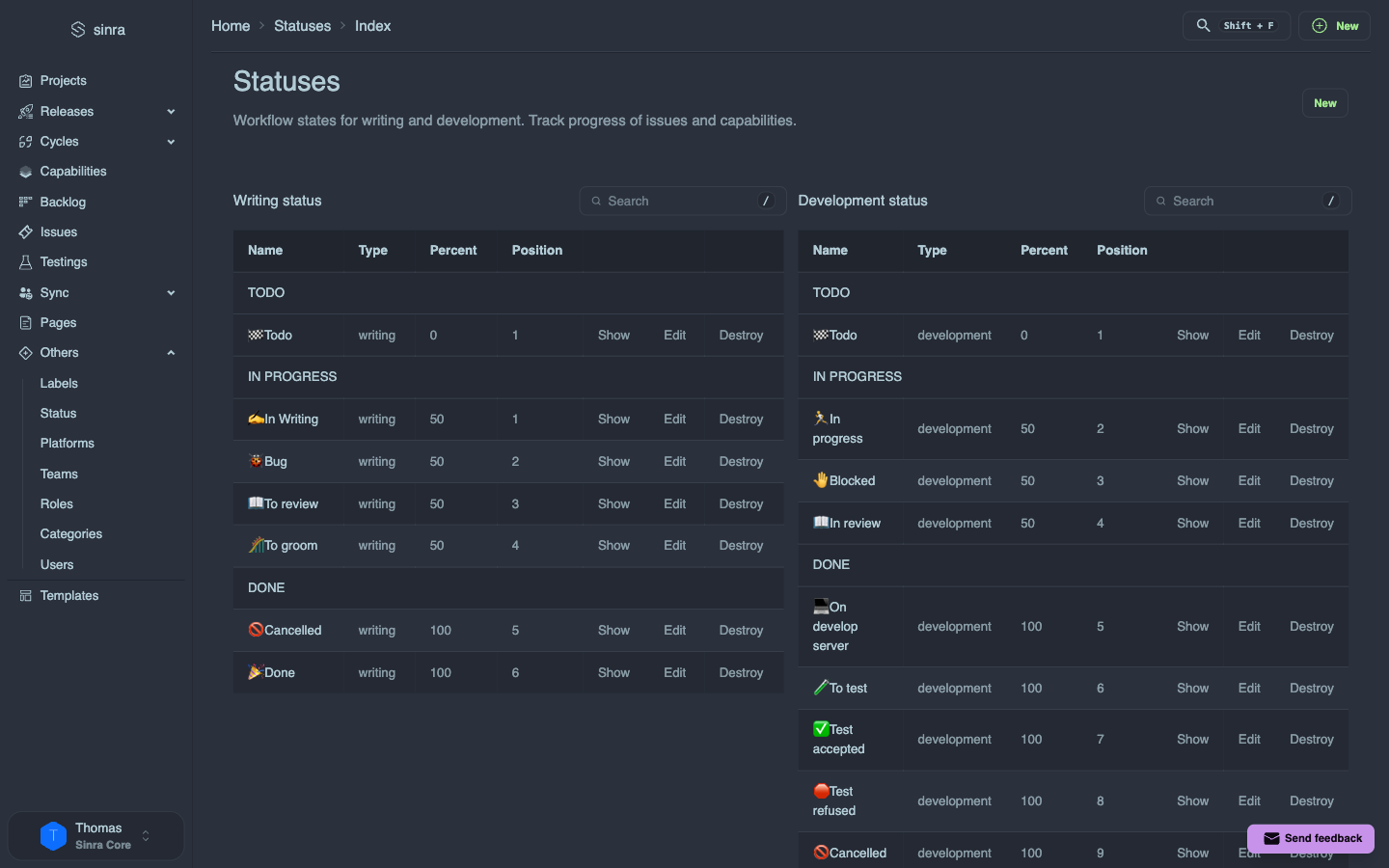Expand the Cycles submenu chevron
Screen dimensions: 1389x868
[171, 142]
